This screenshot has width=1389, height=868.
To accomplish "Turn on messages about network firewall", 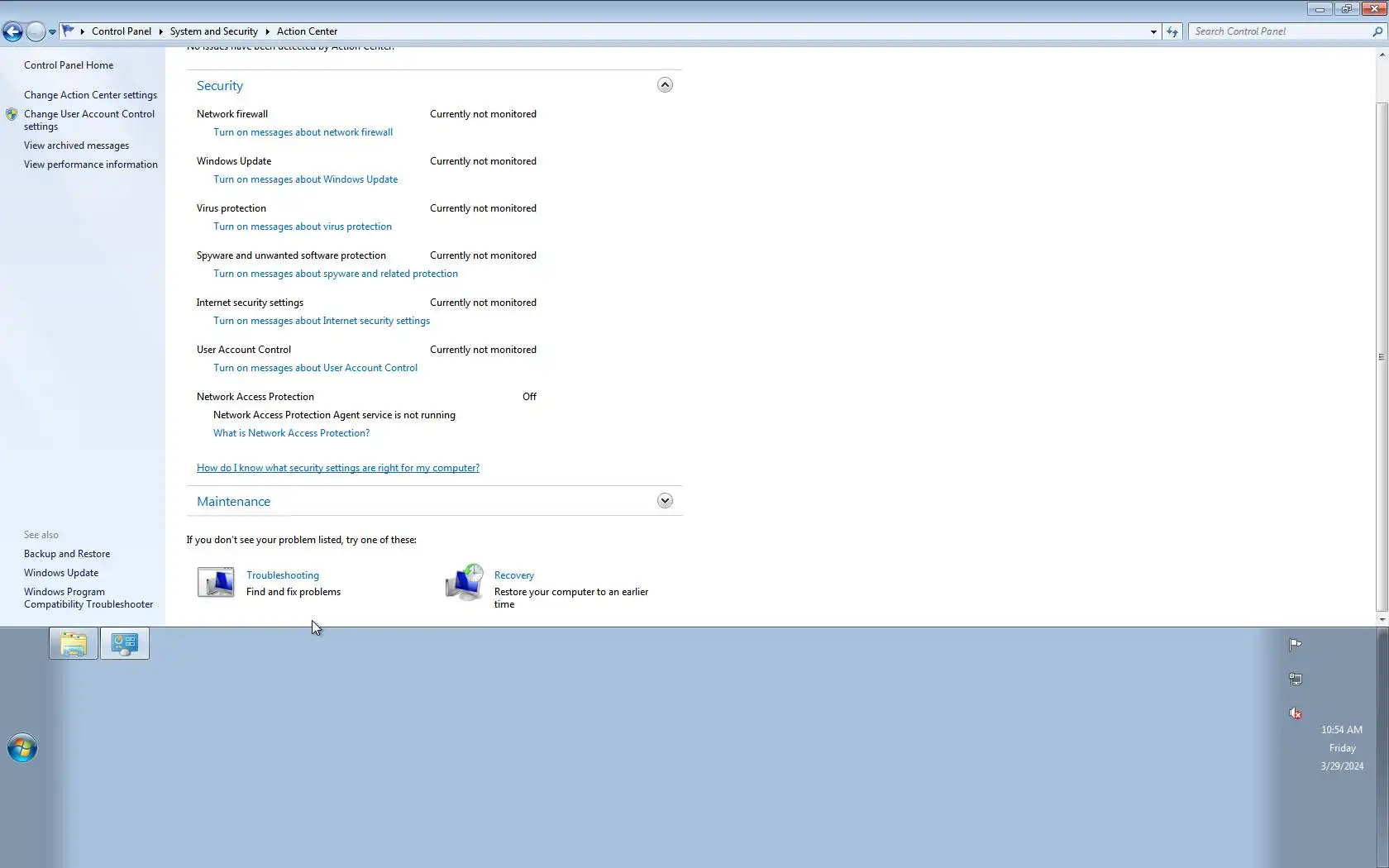I will [303, 132].
